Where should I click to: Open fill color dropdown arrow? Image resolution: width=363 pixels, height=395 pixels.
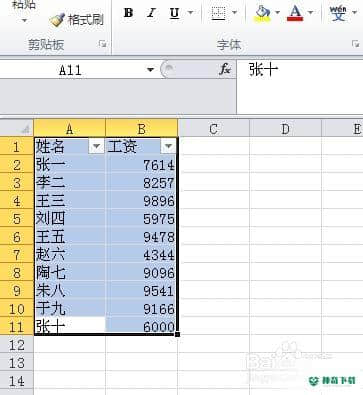278,13
